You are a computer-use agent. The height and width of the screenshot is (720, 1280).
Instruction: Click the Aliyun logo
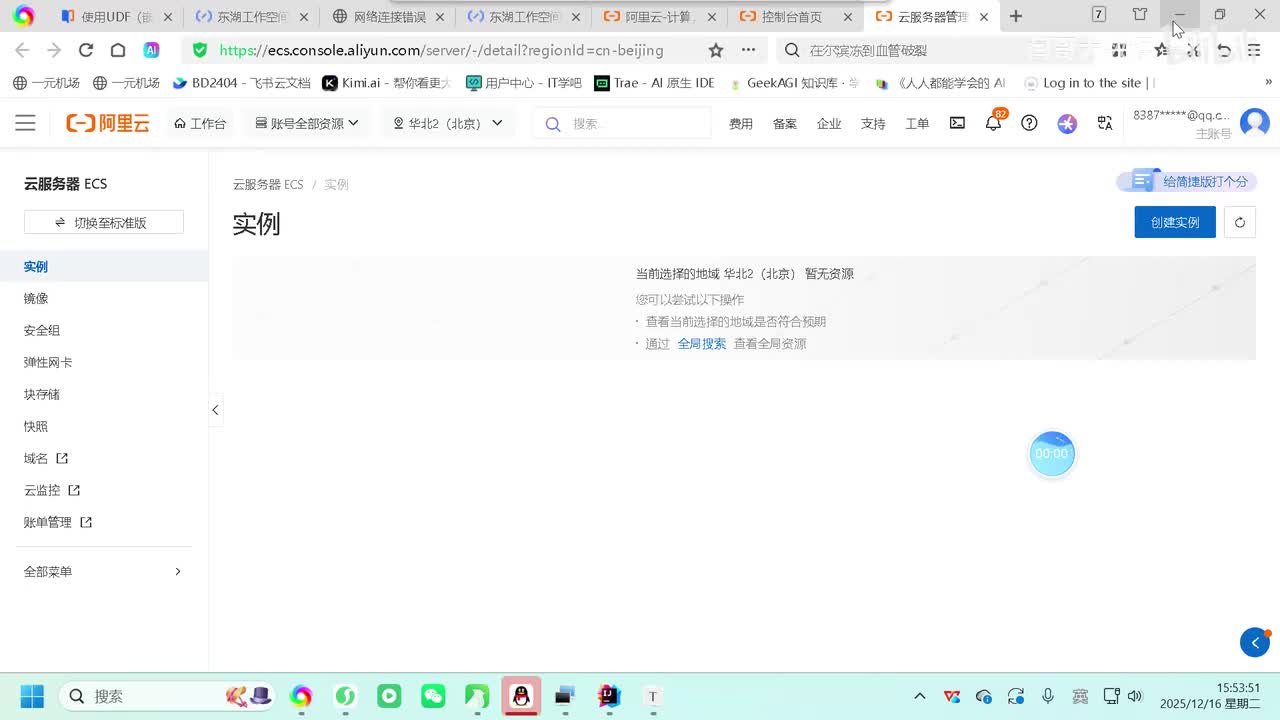(108, 123)
